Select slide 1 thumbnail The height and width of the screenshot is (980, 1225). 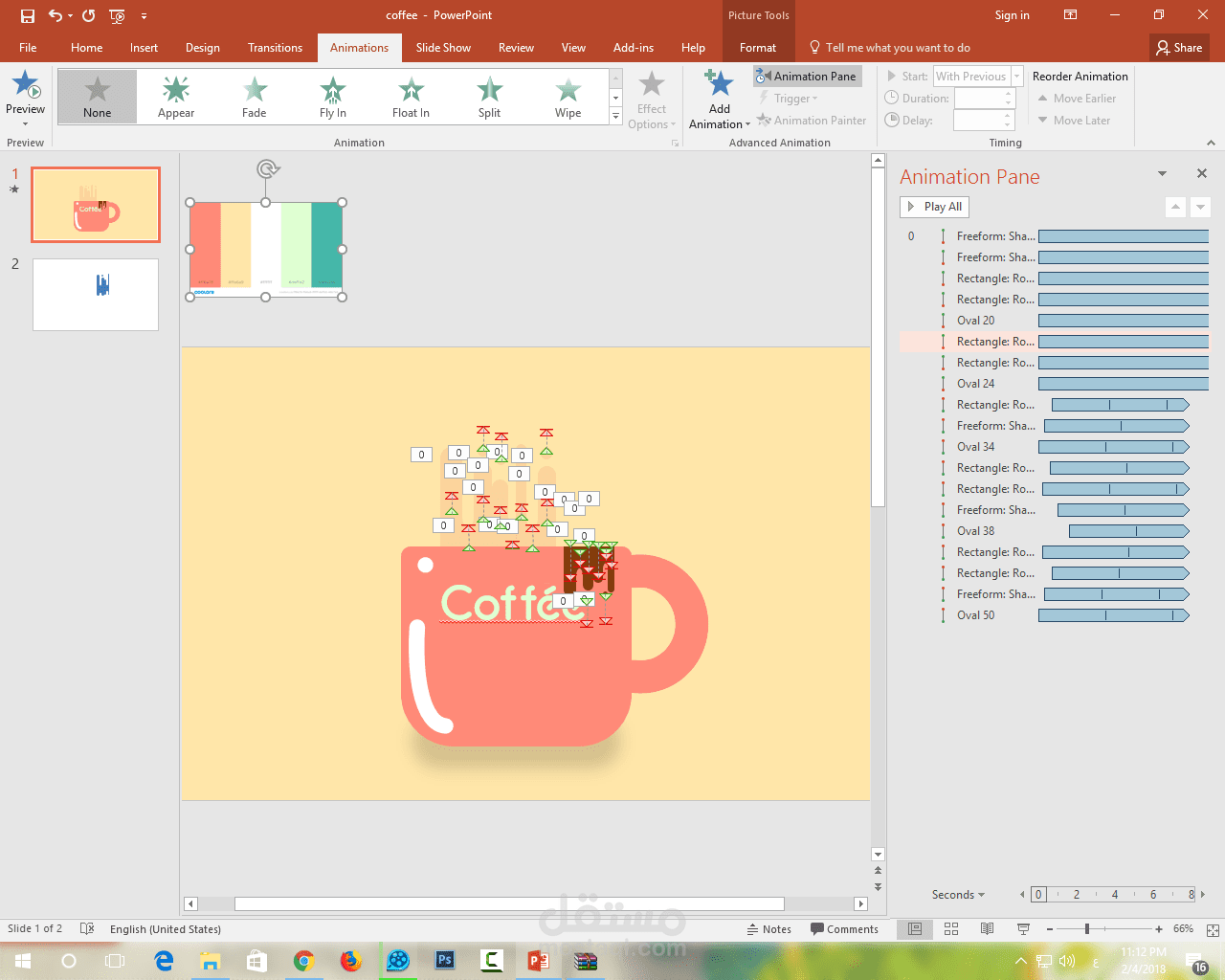pos(96,205)
